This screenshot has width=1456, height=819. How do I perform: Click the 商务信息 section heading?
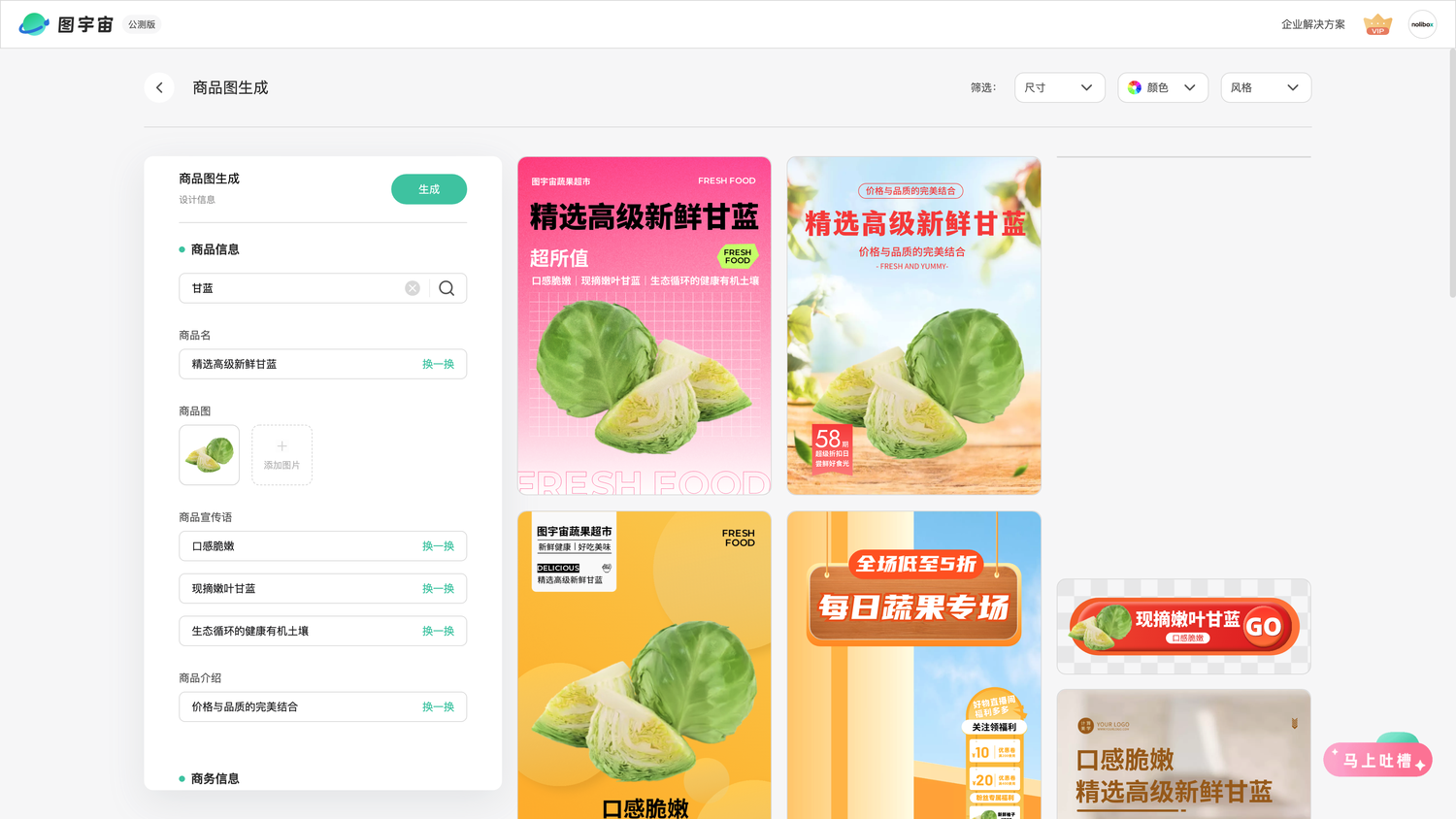tap(215, 779)
